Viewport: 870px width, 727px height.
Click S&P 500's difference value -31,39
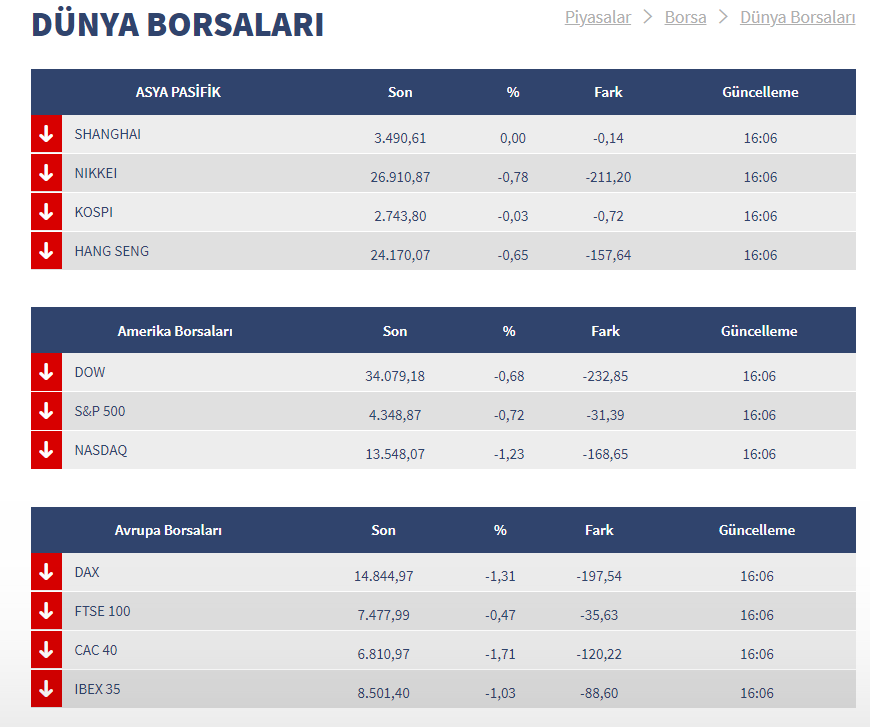coord(605,415)
